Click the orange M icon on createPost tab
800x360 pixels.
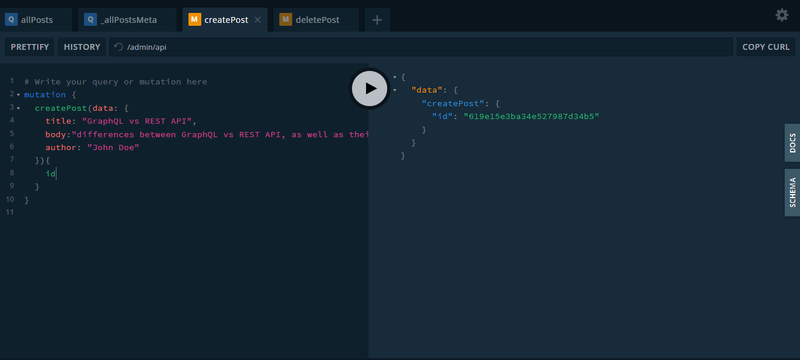(194, 20)
